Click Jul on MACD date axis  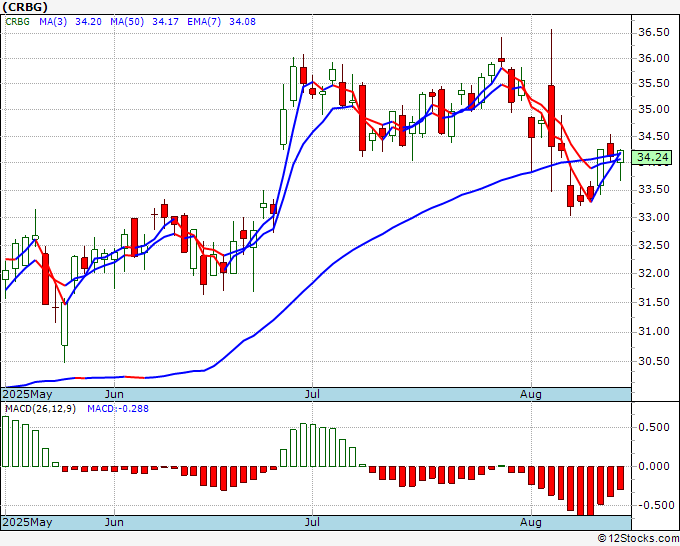click(312, 522)
